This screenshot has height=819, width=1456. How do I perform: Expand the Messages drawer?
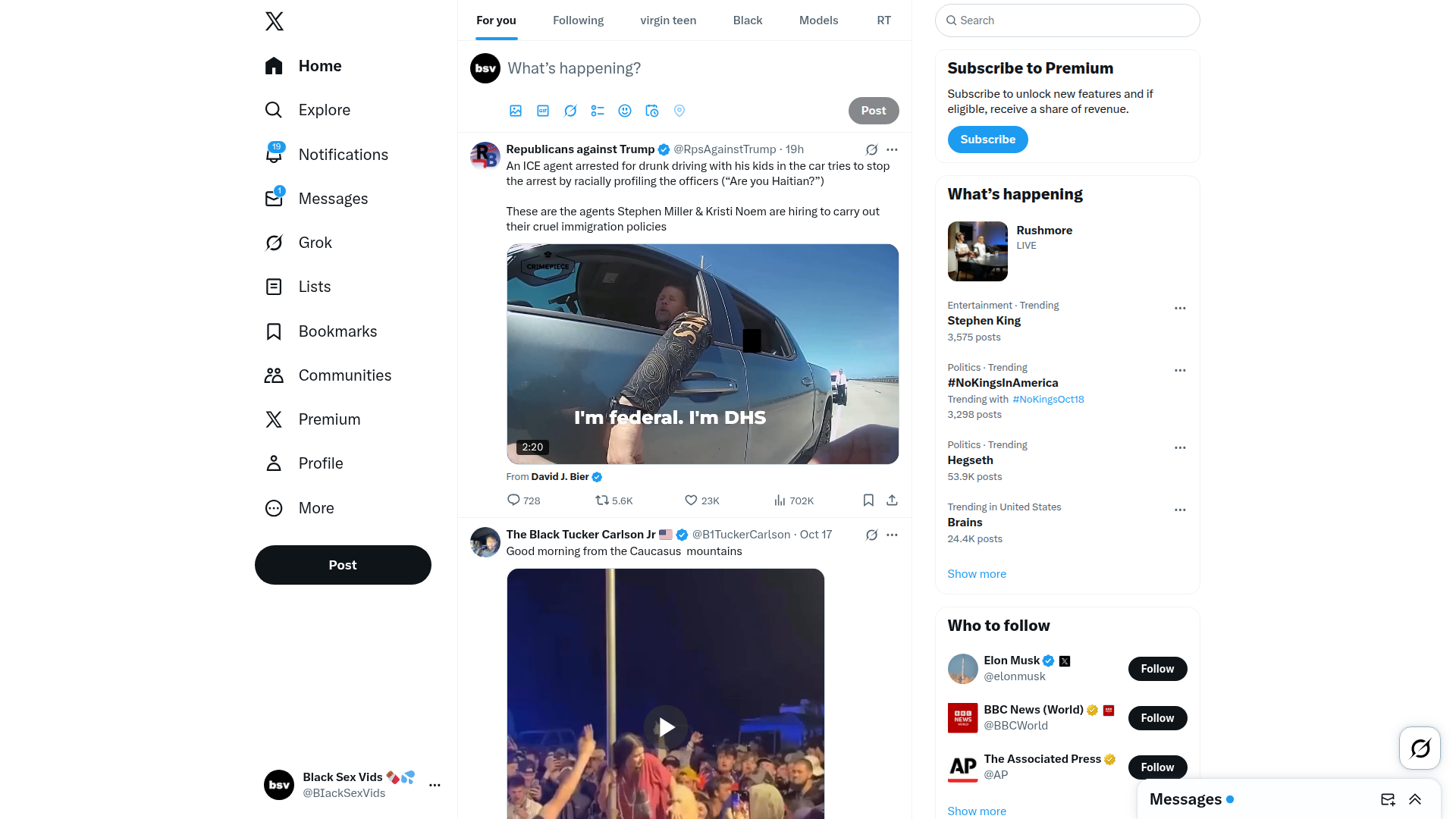pyautogui.click(x=1415, y=799)
